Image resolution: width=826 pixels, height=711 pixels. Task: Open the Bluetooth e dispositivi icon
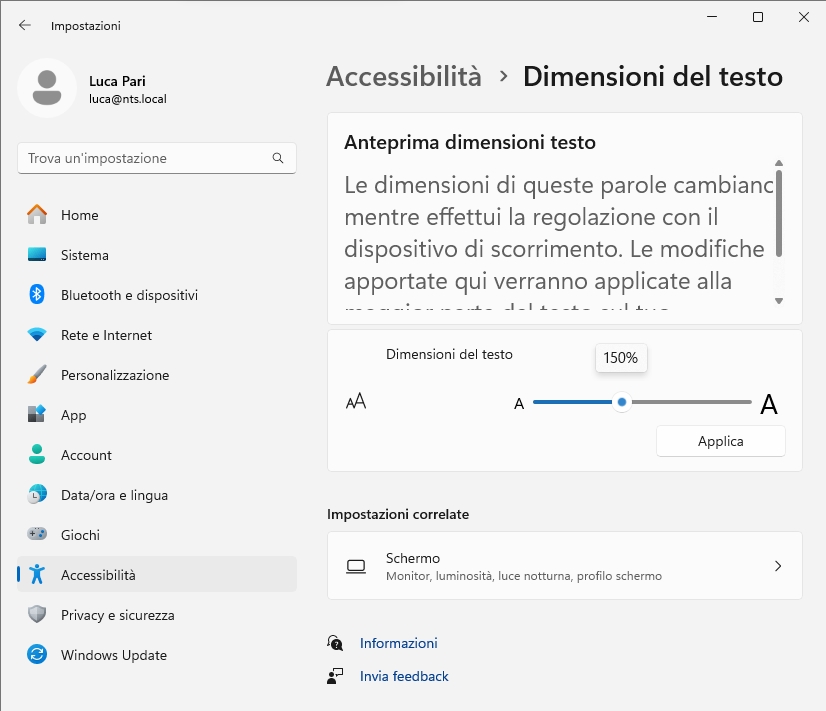click(37, 295)
